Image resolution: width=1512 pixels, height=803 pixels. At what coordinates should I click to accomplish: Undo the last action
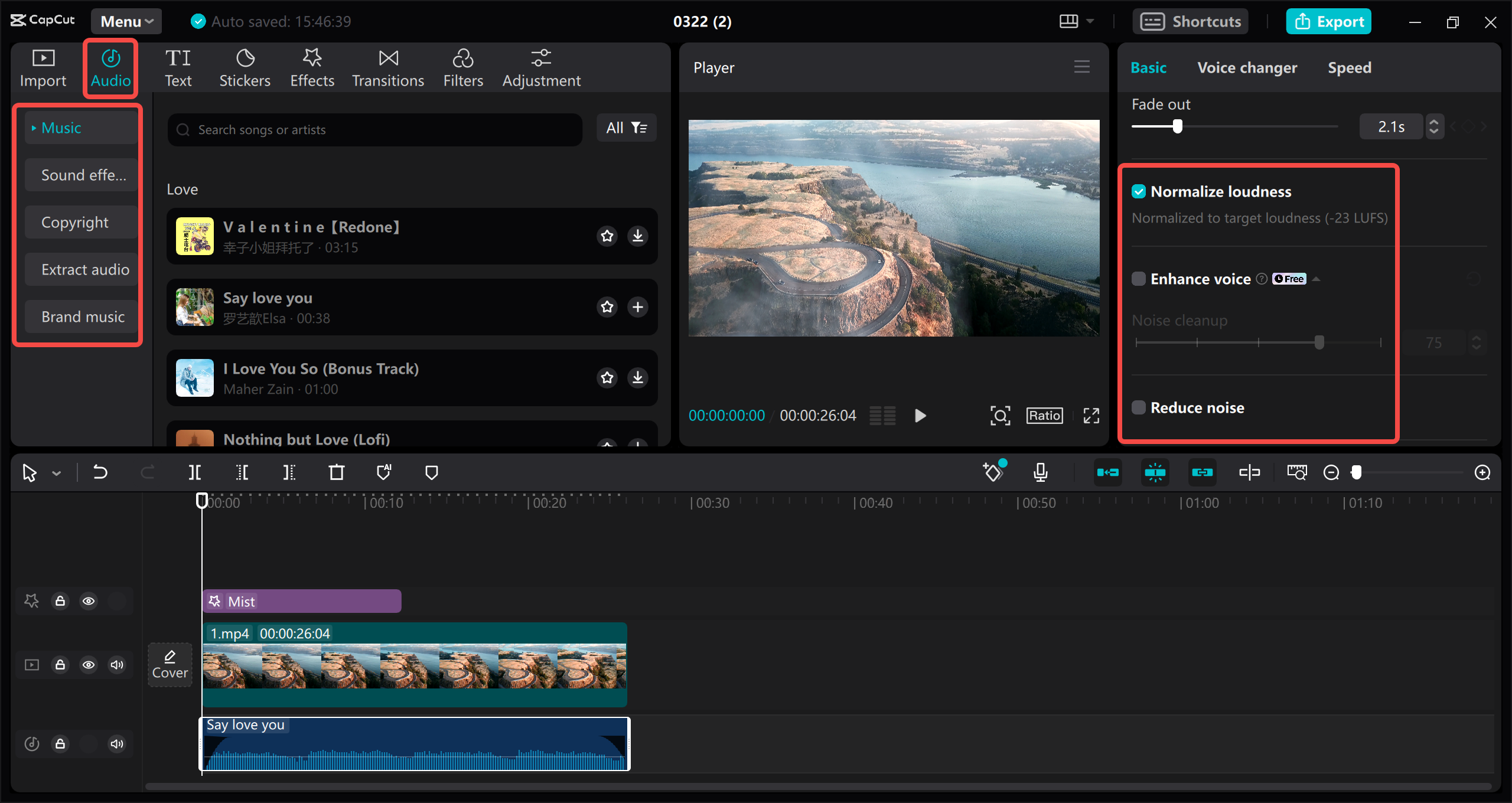(100, 472)
